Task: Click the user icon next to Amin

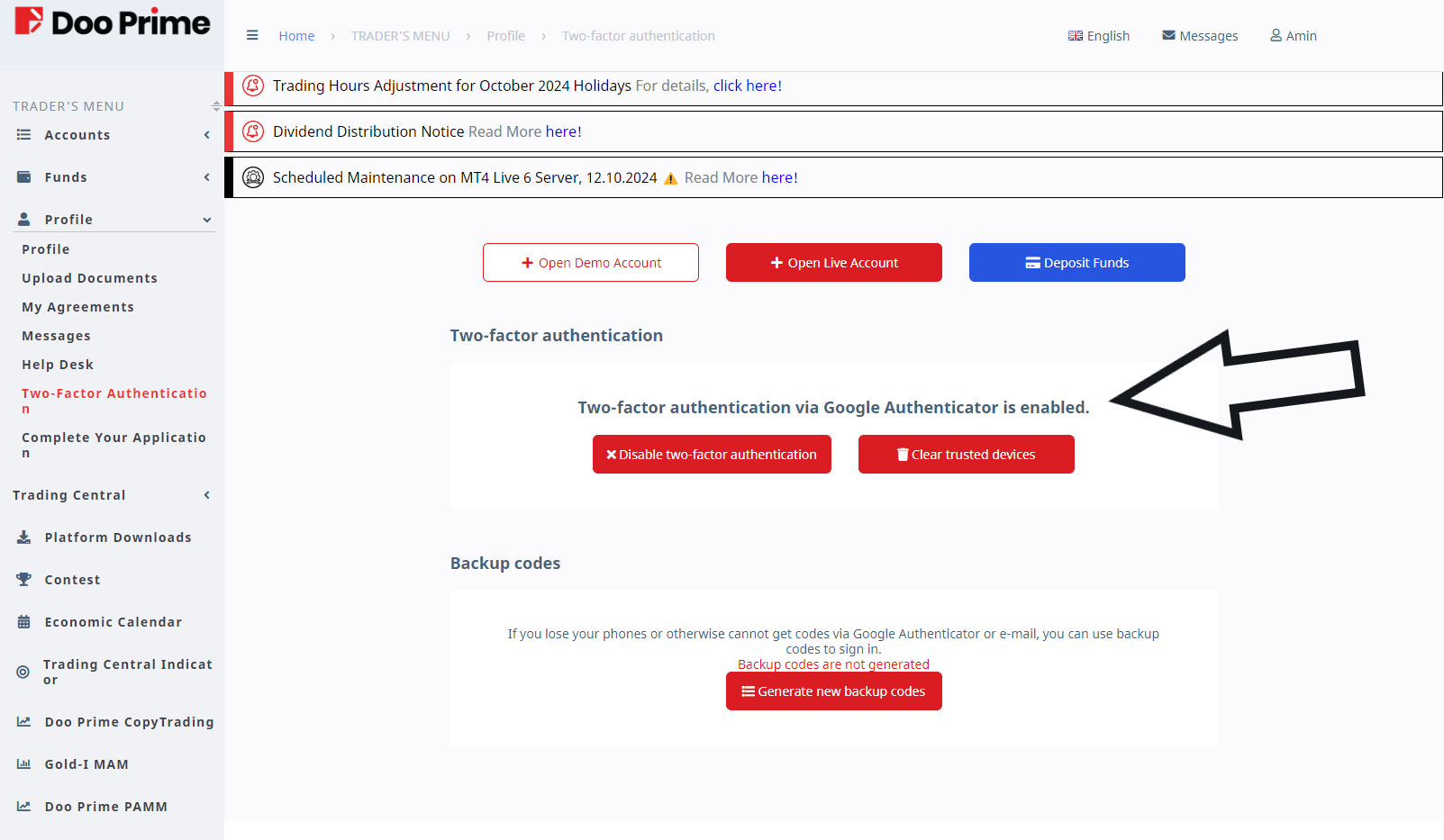Action: coord(1276,35)
